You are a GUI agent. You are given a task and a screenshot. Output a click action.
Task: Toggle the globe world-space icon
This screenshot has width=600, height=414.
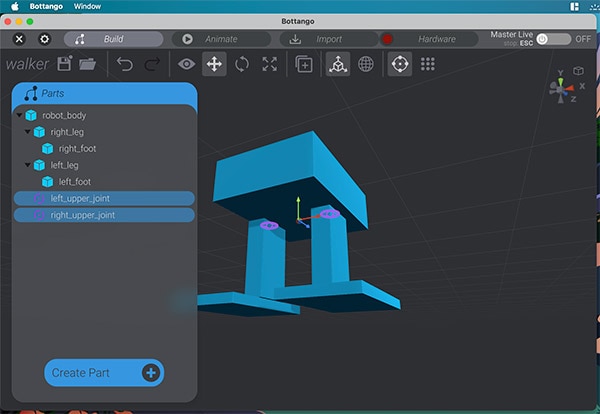tap(366, 64)
